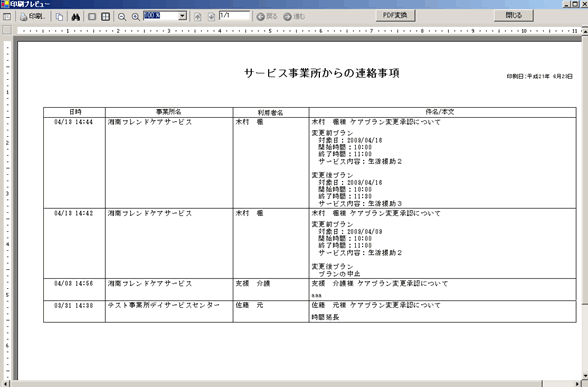Open find with the binoculars icon
This screenshot has height=387, width=588.
coord(76,17)
